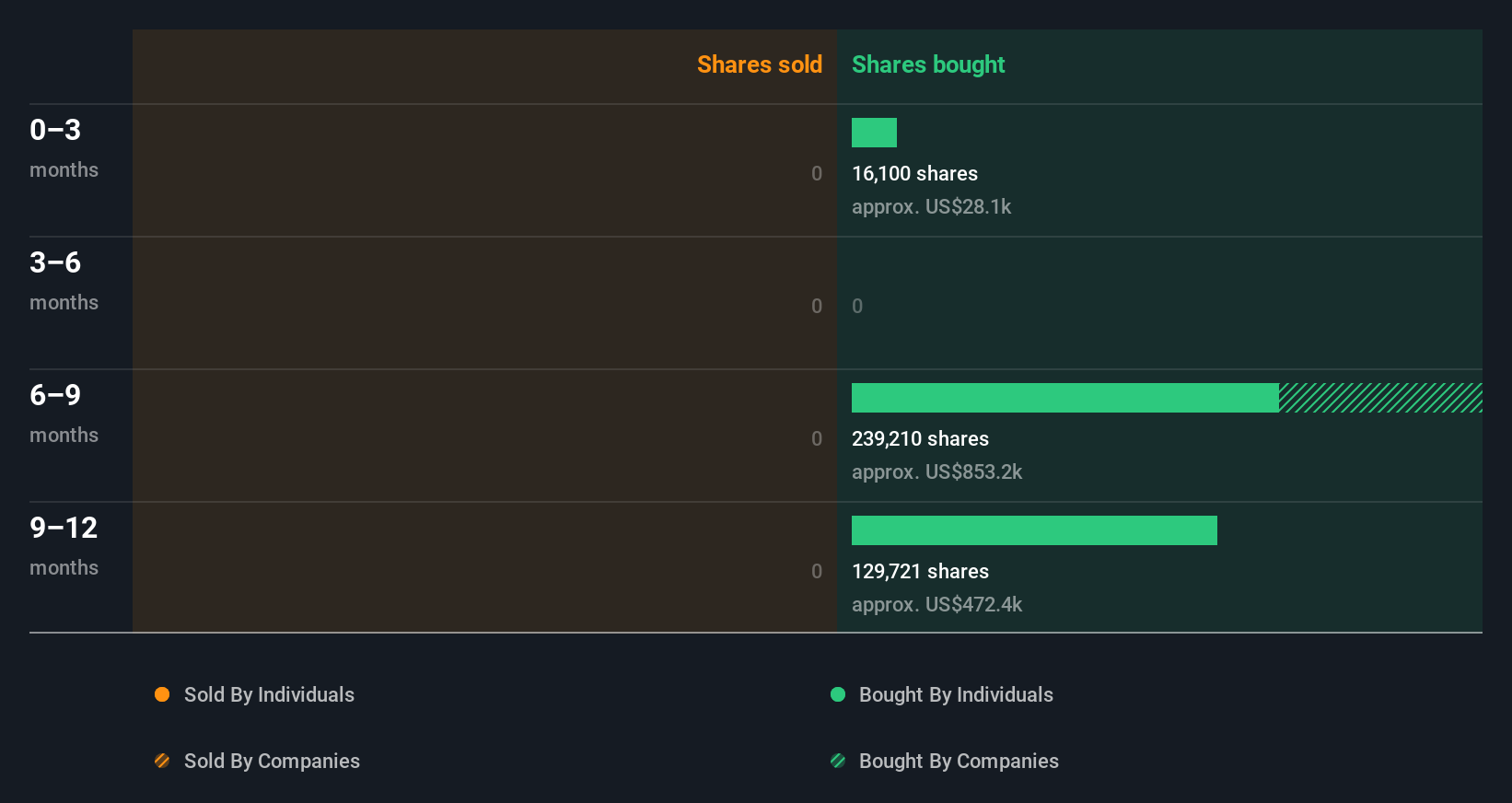
Task: Click the sold zero in 0–3 months row
Action: point(817,173)
